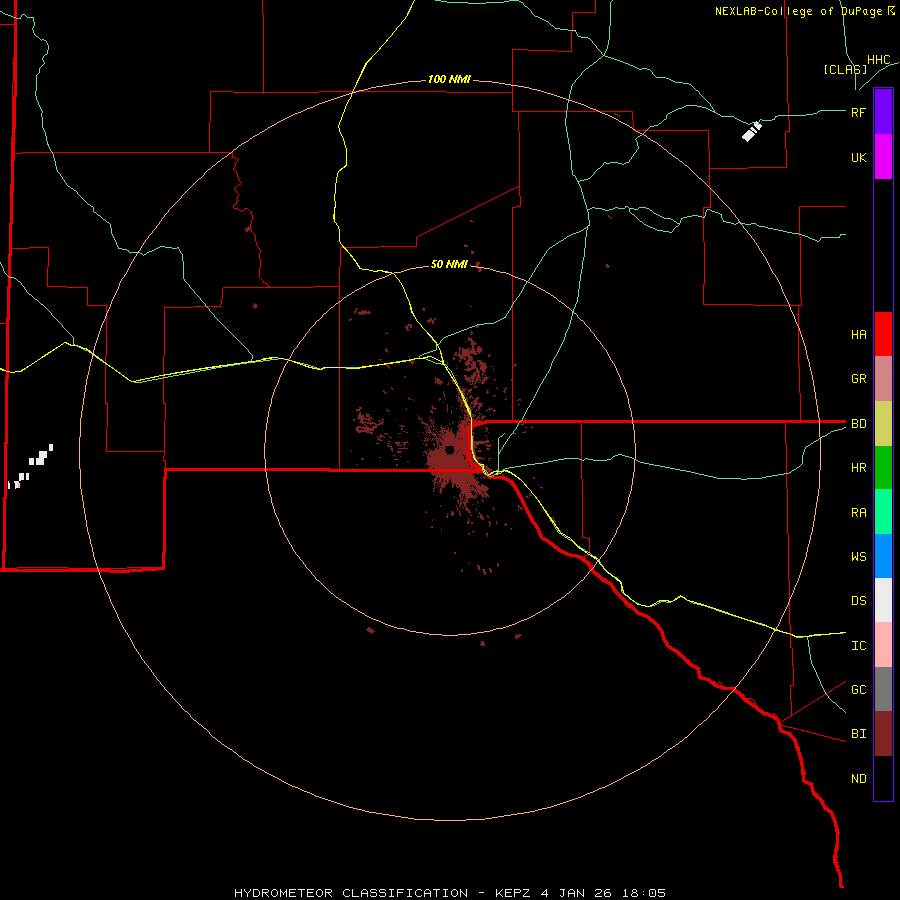Click the ND legend label
900x900 pixels.
click(x=858, y=778)
